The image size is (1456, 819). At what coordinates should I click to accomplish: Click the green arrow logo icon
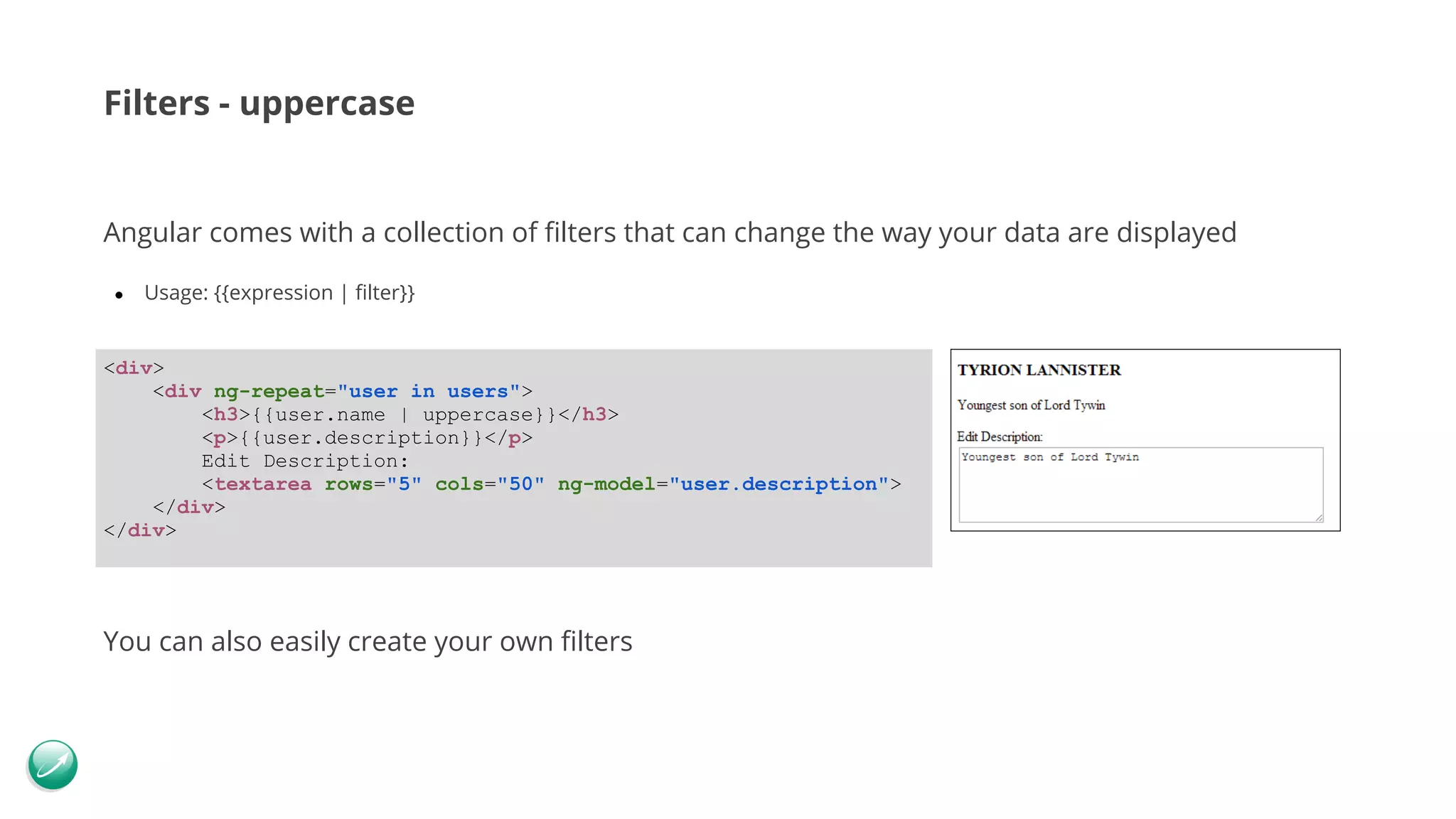coord(53,765)
